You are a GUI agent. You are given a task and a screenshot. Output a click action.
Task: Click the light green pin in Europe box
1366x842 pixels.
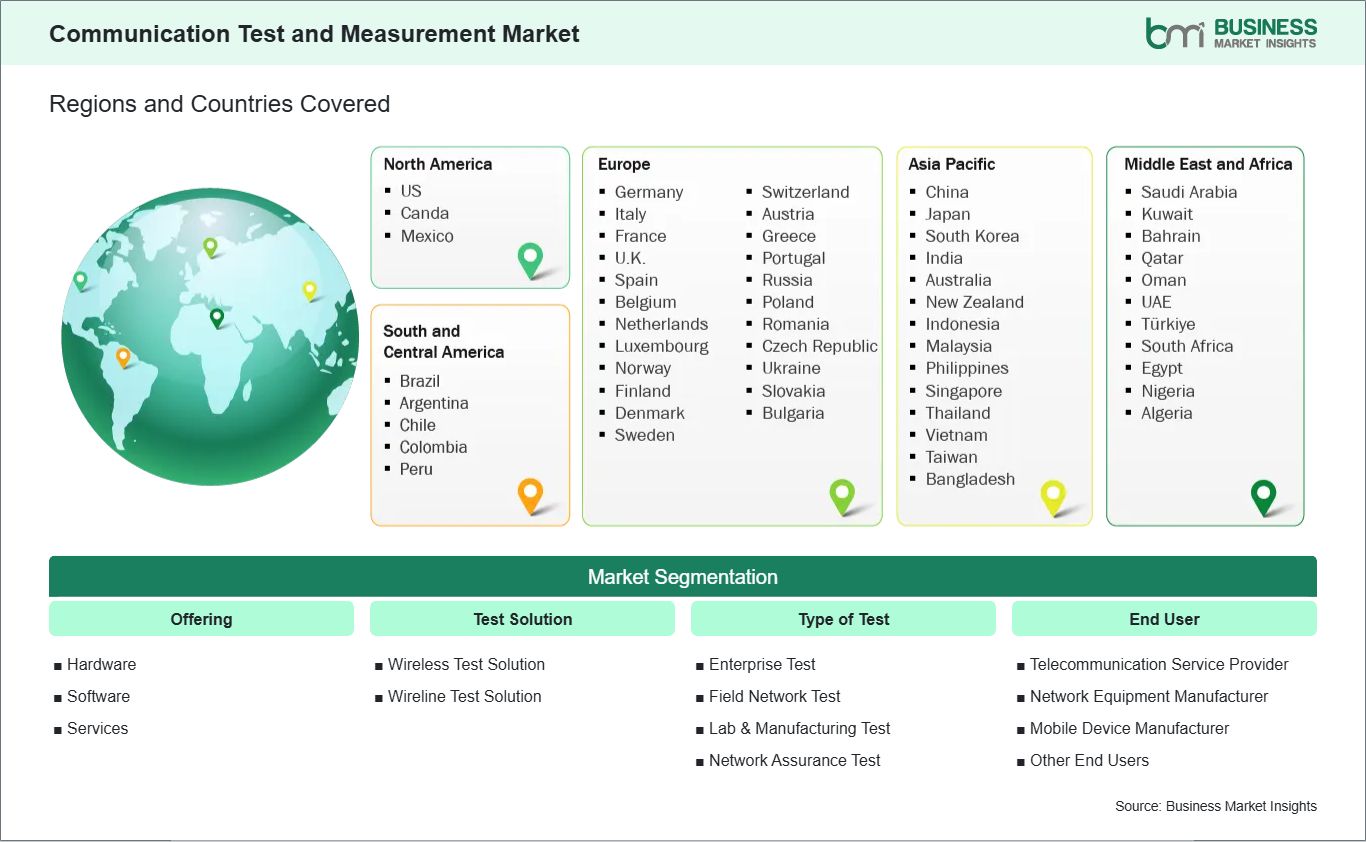tap(842, 494)
